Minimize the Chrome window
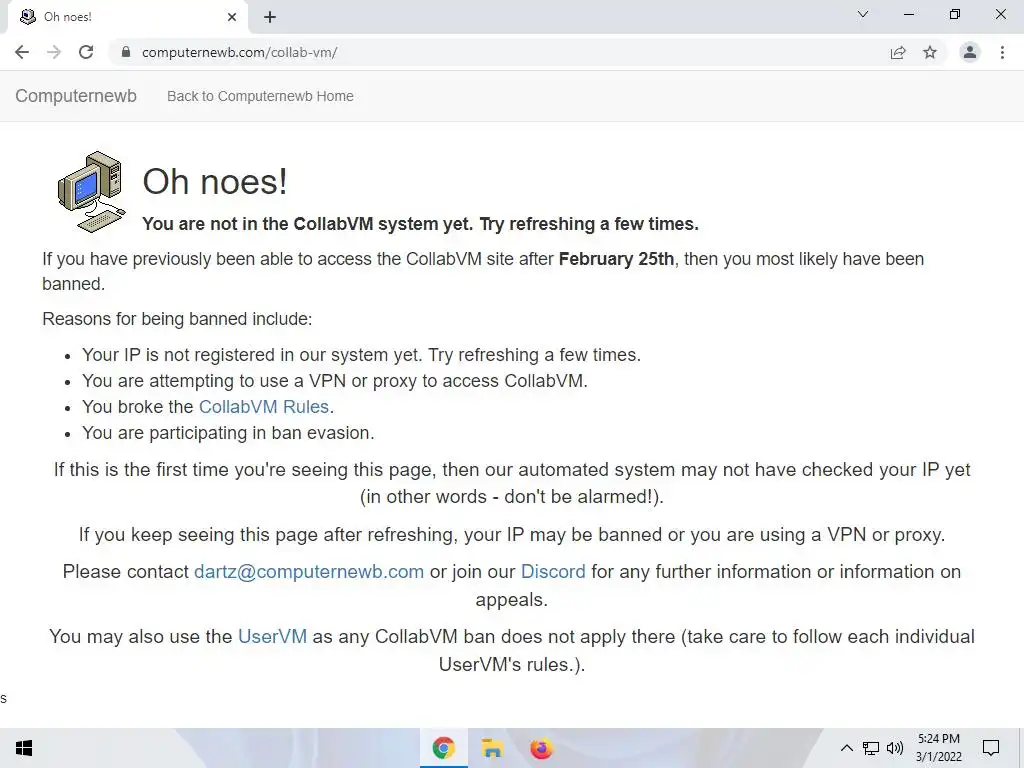Screen dimensions: 1024x768 click(x=908, y=14)
